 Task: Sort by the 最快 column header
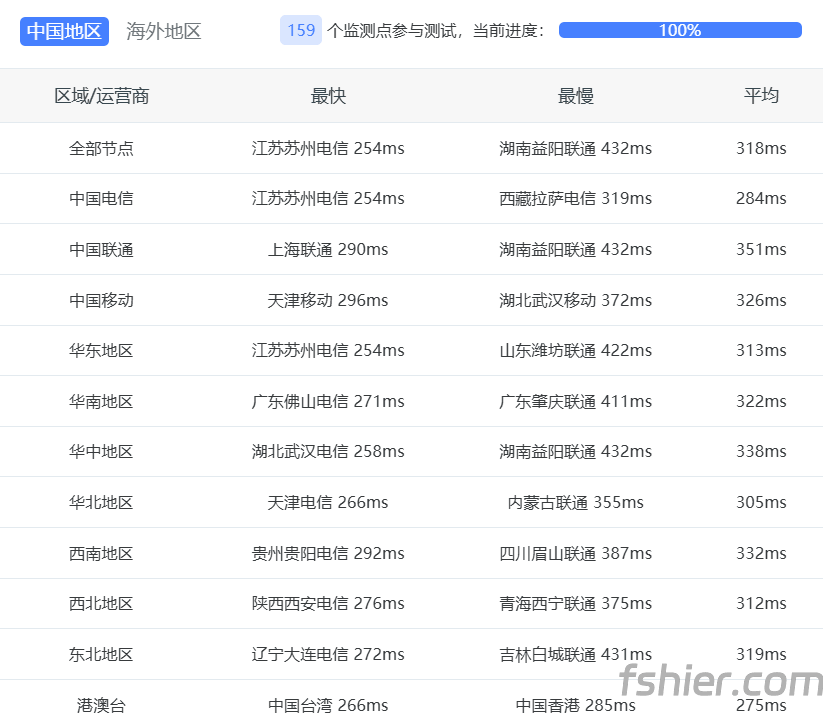pos(328,96)
